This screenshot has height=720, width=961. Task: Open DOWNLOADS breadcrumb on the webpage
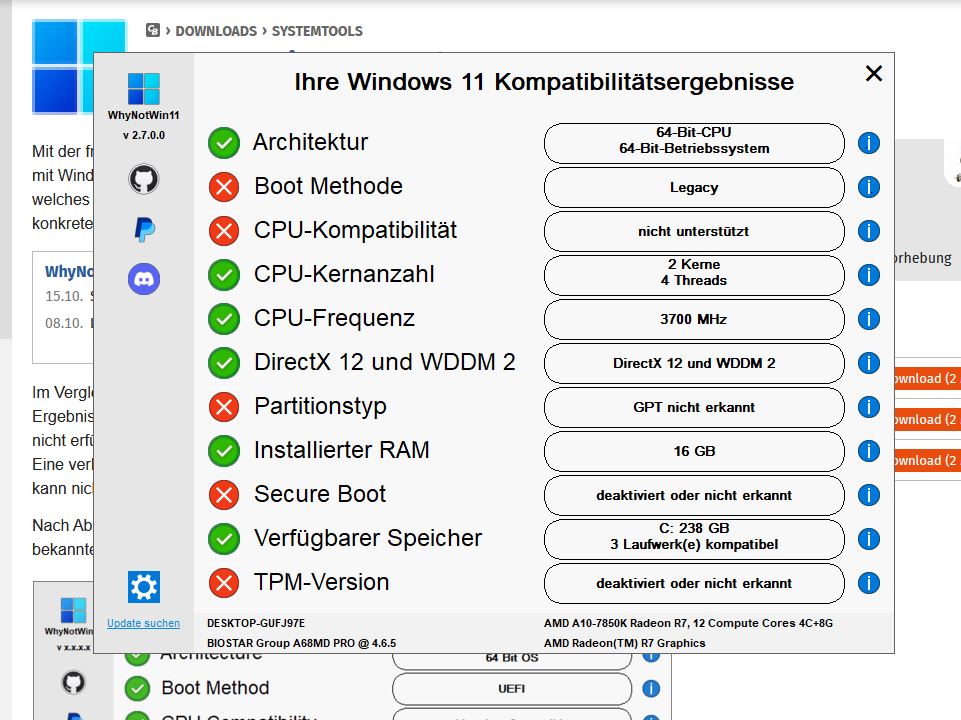click(x=216, y=31)
